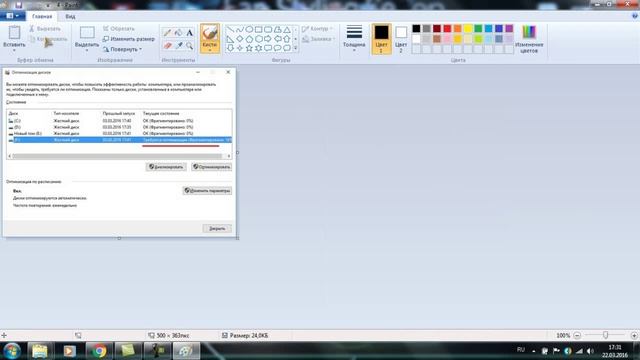The image size is (640, 360).
Task: Open the Windows Start orb
Action: 11,351
